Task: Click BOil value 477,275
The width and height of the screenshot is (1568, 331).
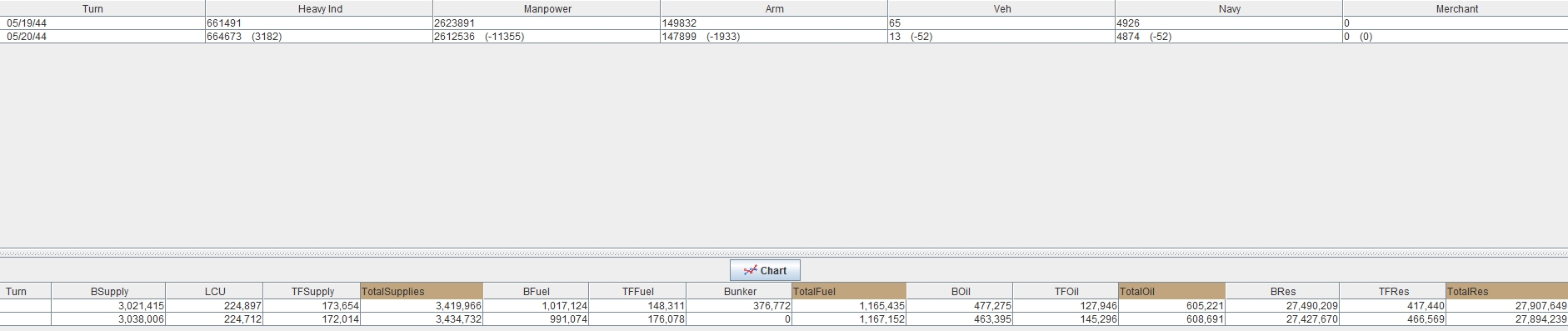Action: pyautogui.click(x=993, y=306)
